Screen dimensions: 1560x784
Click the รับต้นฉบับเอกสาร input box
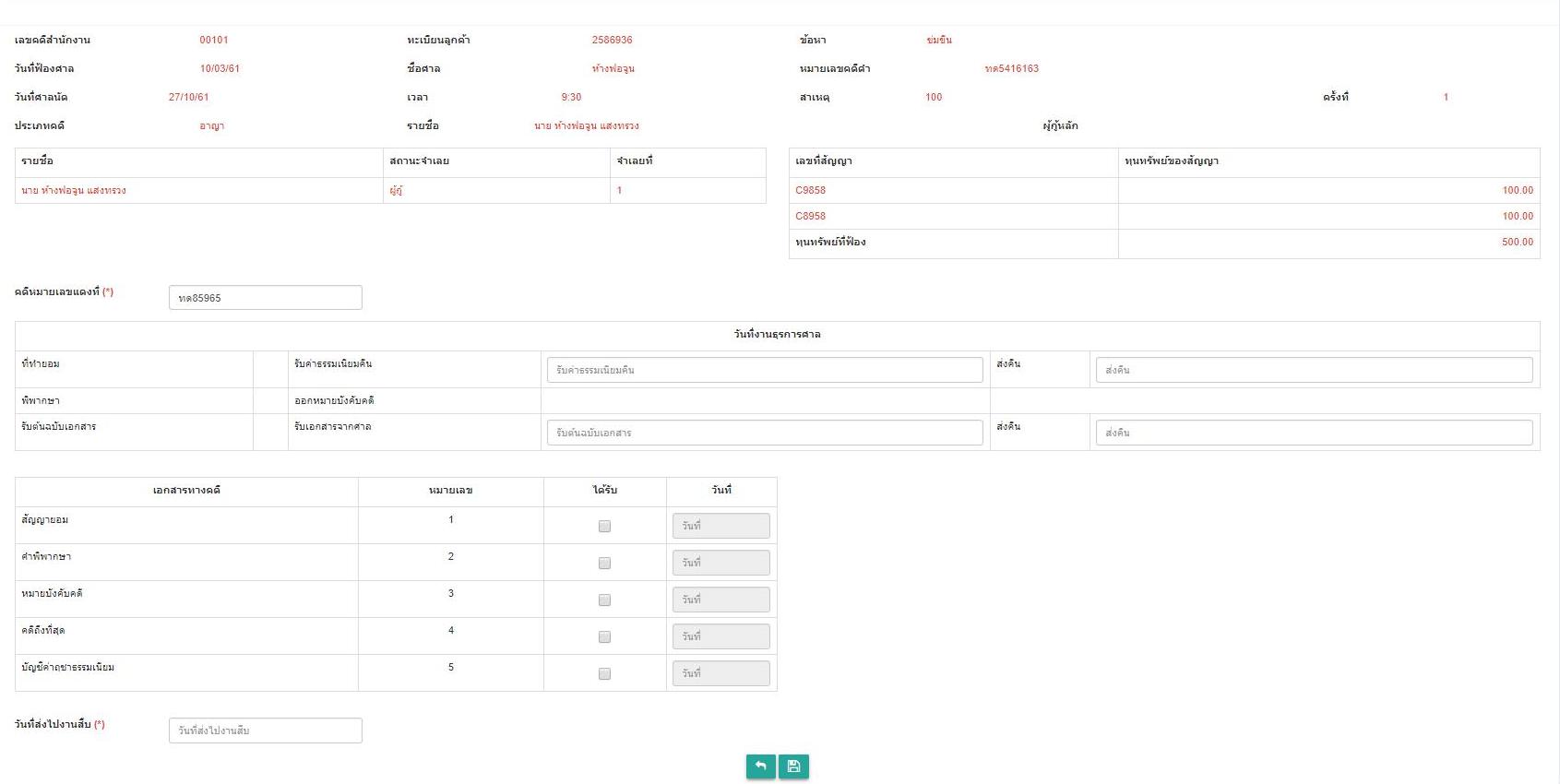click(x=764, y=433)
